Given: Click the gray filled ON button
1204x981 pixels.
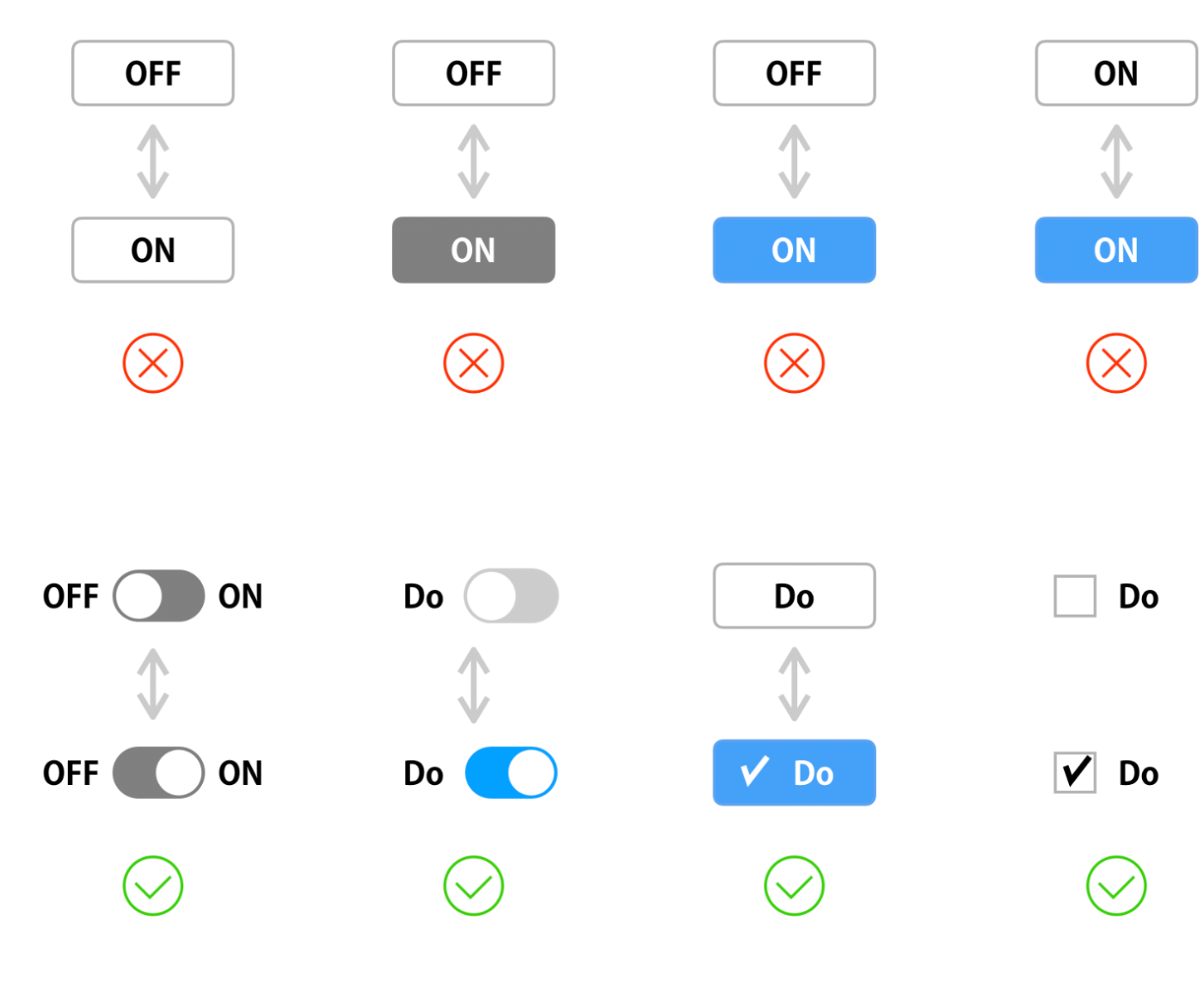Looking at the screenshot, I should [x=474, y=250].
